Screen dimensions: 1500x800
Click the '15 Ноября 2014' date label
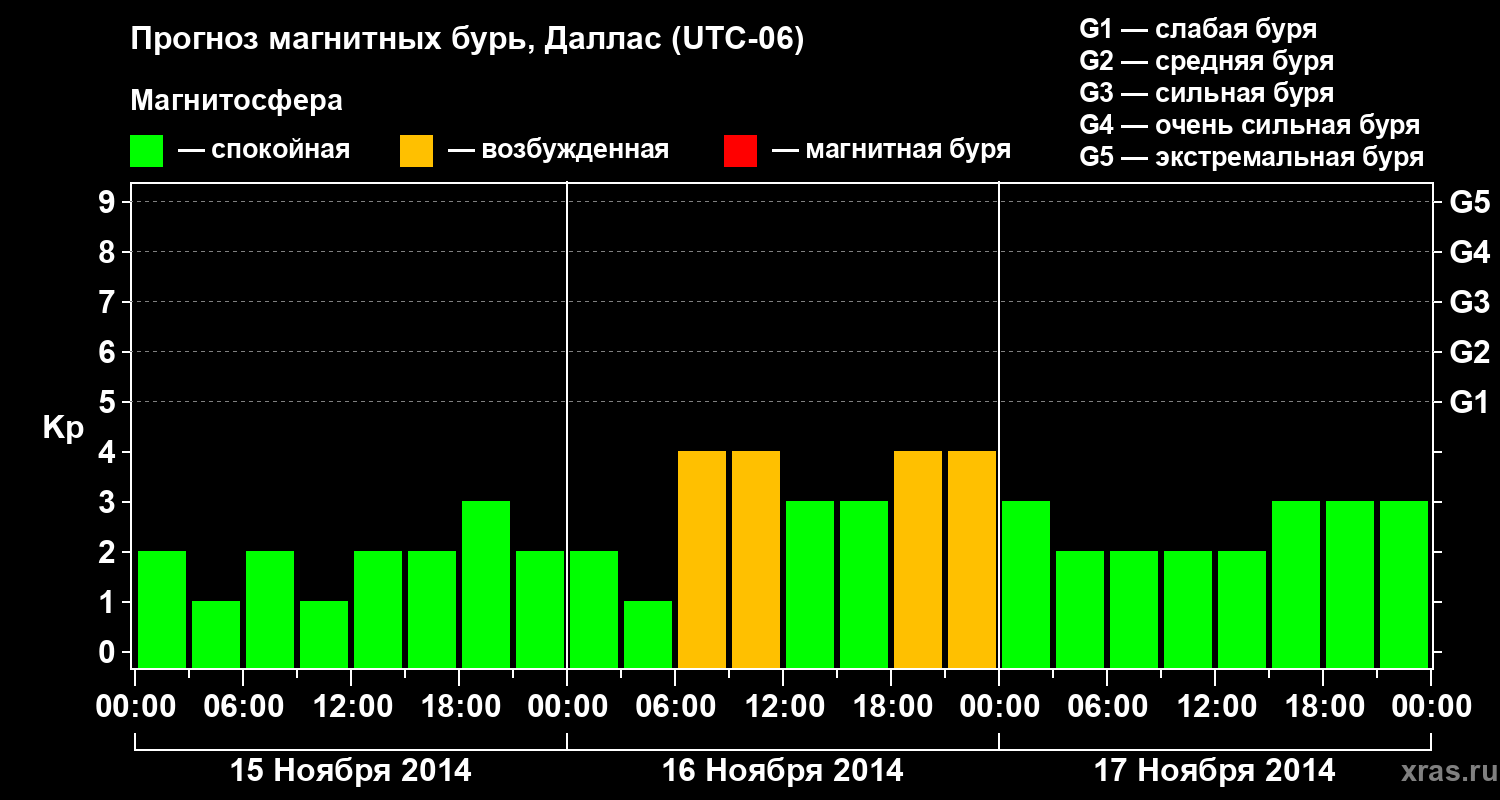(351, 771)
